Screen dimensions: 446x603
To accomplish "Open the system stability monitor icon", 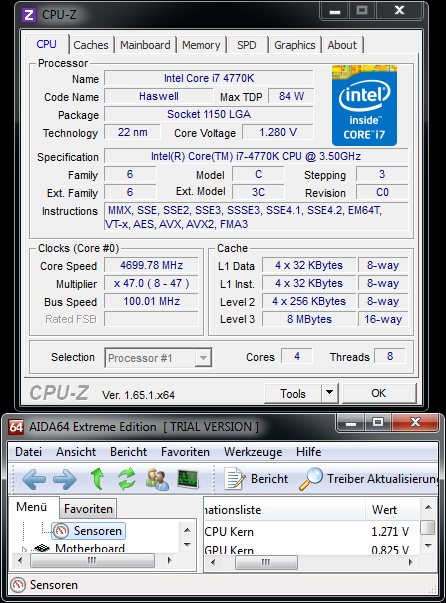I will tap(188, 479).
